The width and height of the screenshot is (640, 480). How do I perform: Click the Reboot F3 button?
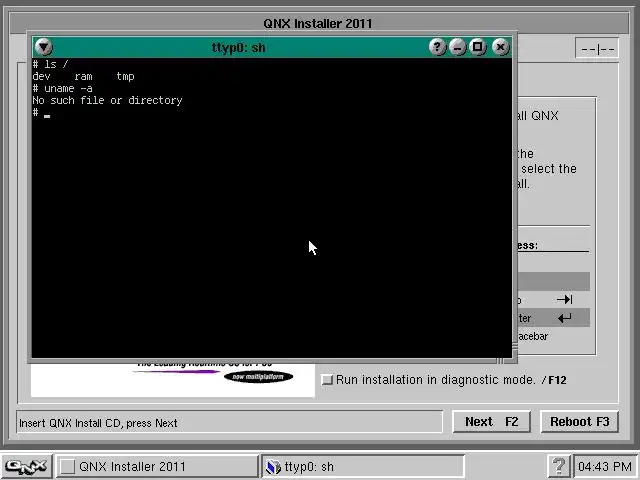pyautogui.click(x=580, y=422)
